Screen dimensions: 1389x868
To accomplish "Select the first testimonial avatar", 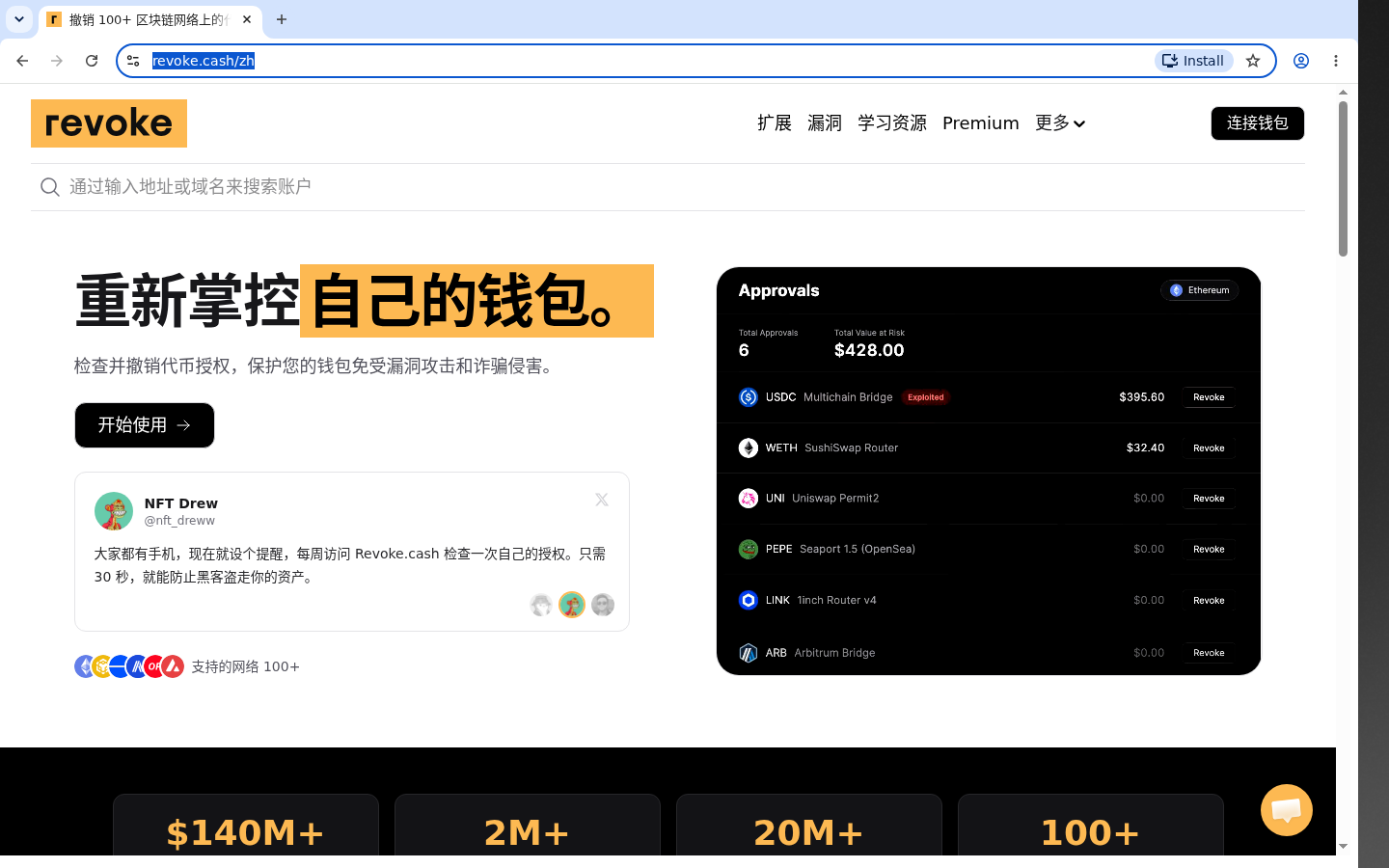I will point(541,605).
